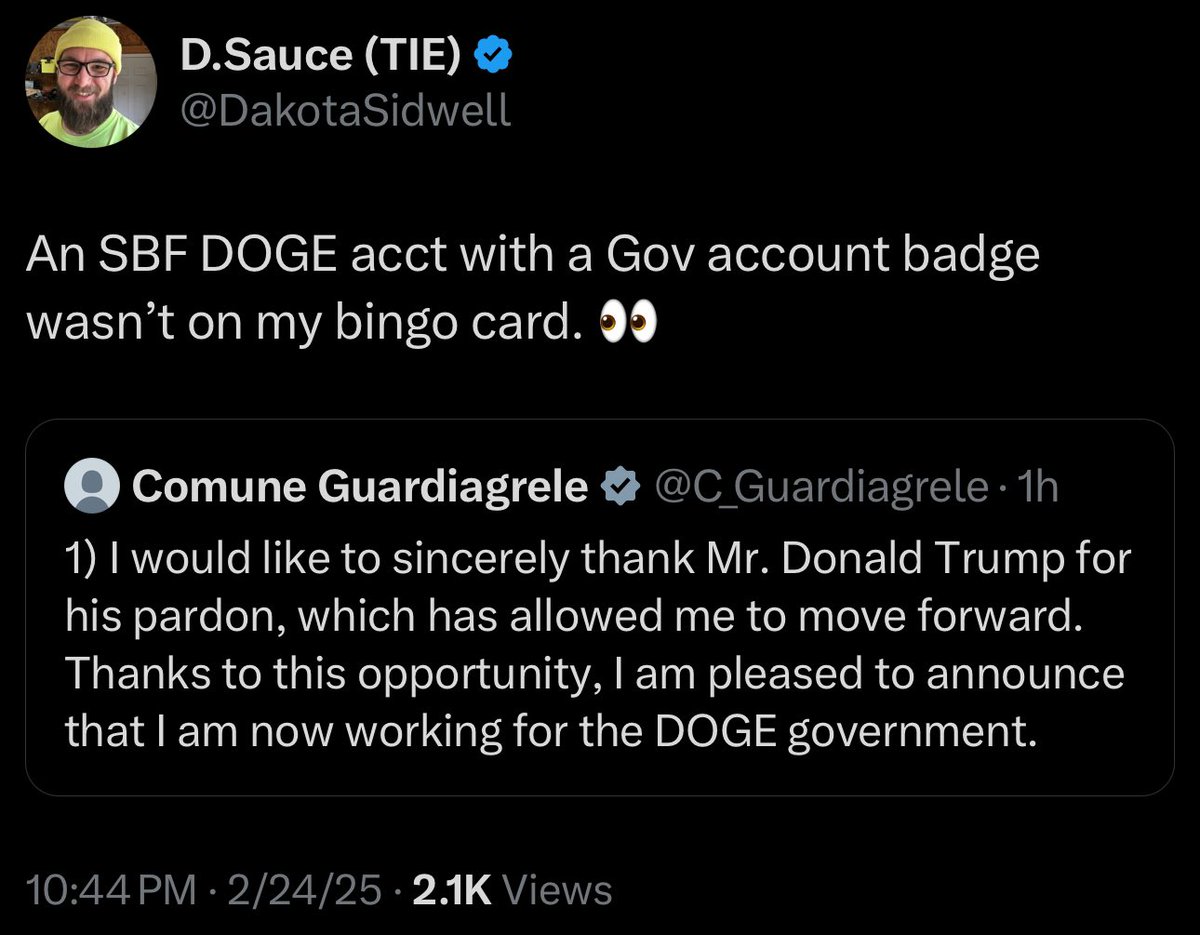The width and height of the screenshot is (1200, 935).
Task: Open the 2.1K view count
Action: tap(450, 889)
